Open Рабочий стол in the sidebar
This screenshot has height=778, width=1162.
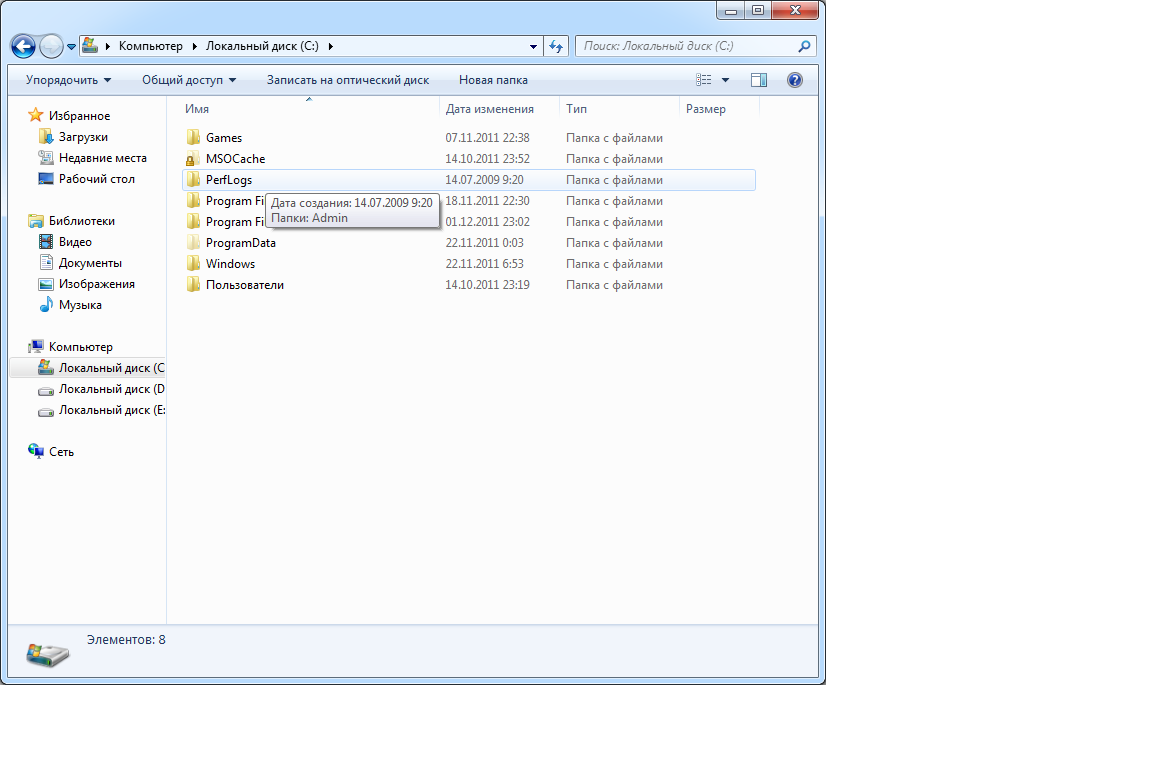pyautogui.click(x=96, y=179)
